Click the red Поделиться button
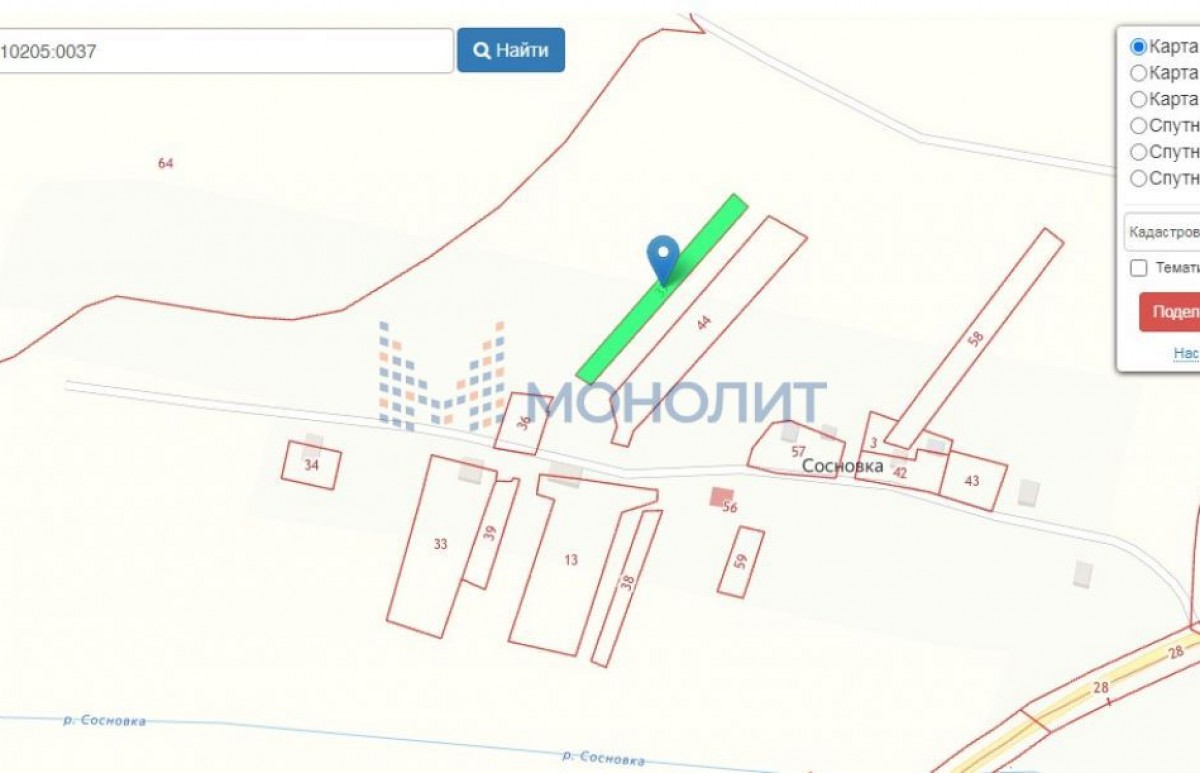1200x773 pixels. (x=1169, y=311)
